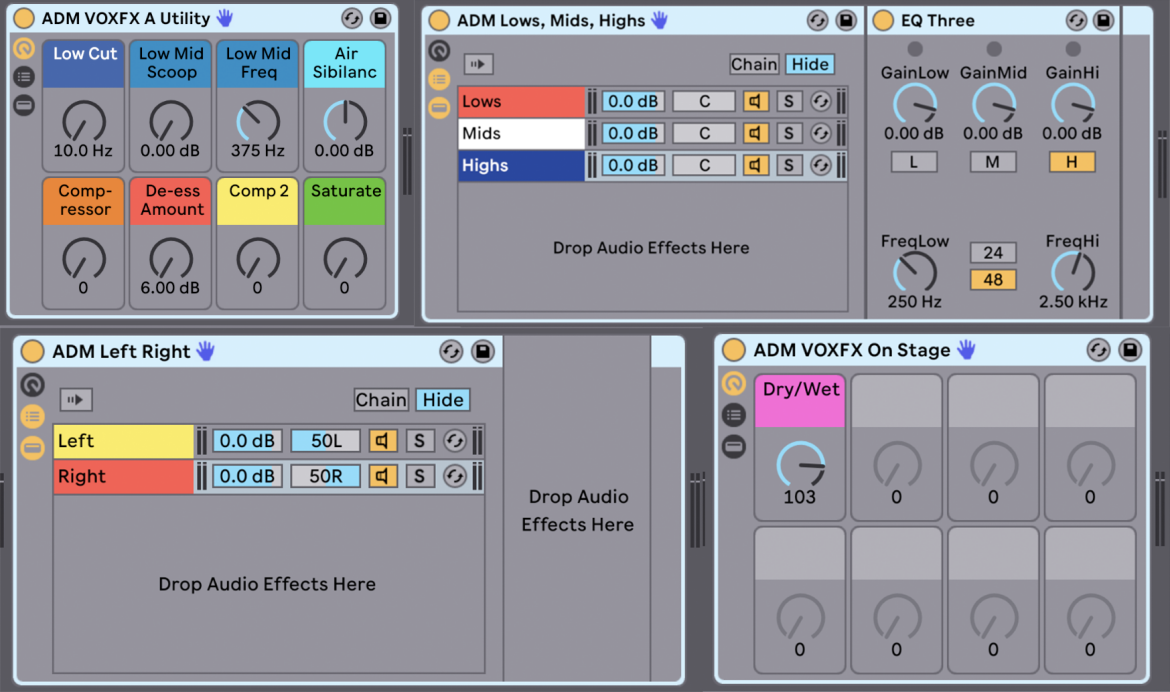Screen dimensions: 1170x692
Task: Show chain list in ADM VOXFX A Utility
Action: (24, 77)
